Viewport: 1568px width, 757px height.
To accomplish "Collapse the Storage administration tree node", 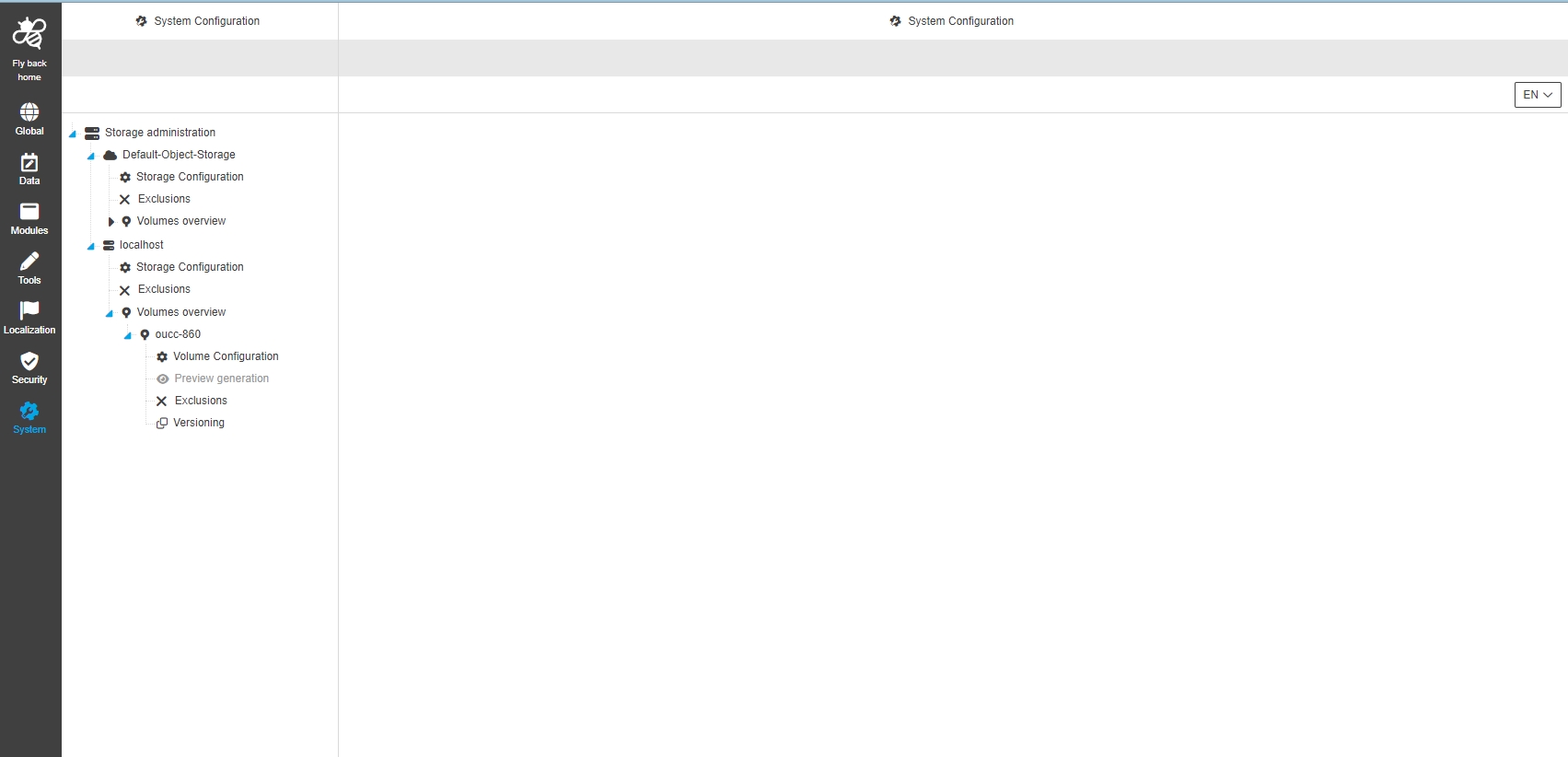I will pyautogui.click(x=73, y=134).
